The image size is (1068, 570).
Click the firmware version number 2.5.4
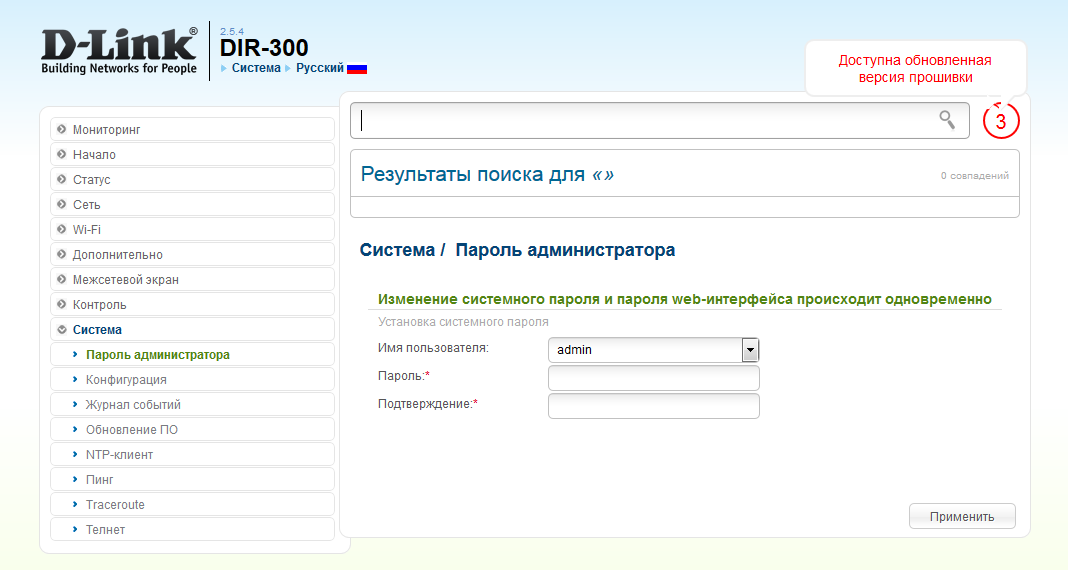click(232, 31)
